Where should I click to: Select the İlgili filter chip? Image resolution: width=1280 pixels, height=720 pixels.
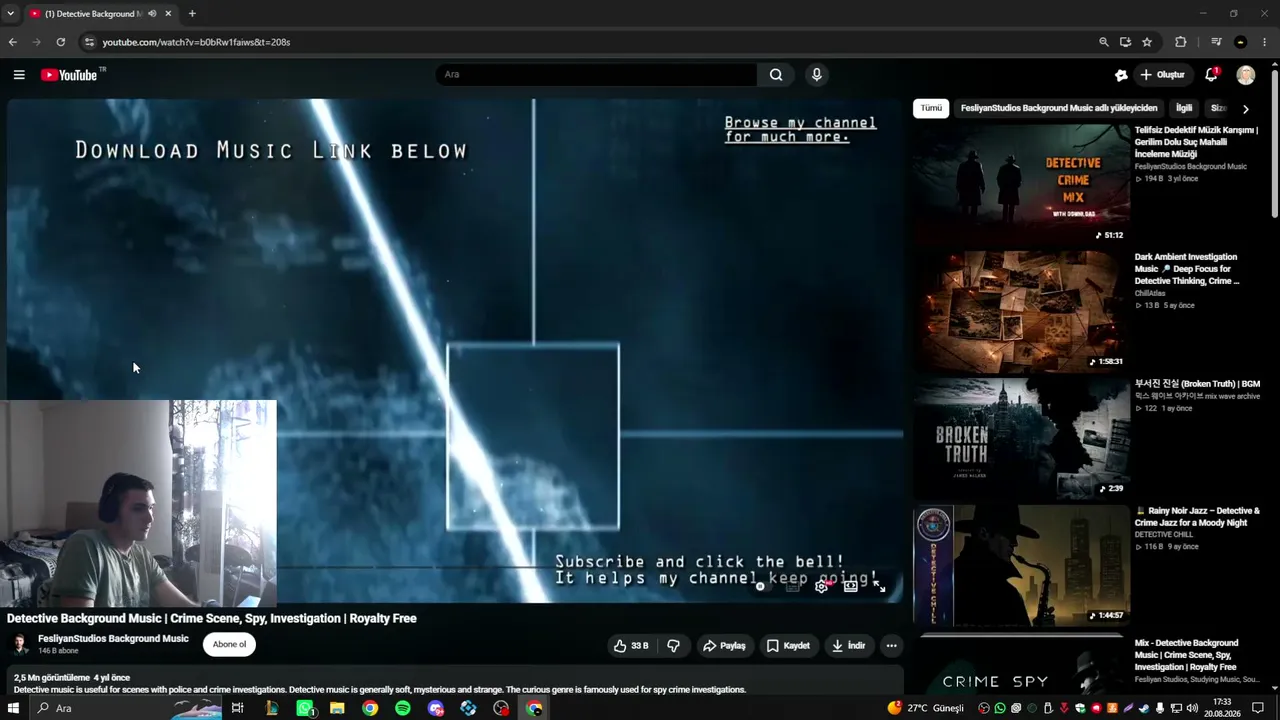[x=1184, y=108]
